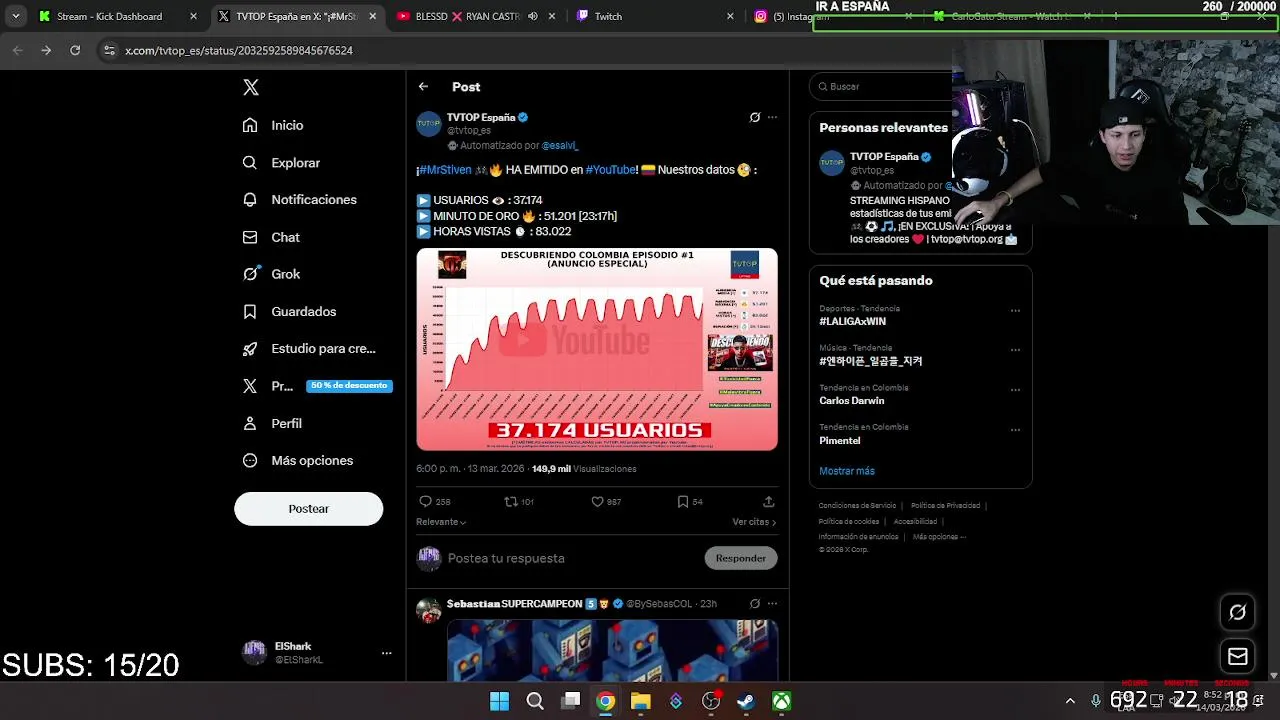
Task: Open Explorar in sidebar
Action: 281,163
